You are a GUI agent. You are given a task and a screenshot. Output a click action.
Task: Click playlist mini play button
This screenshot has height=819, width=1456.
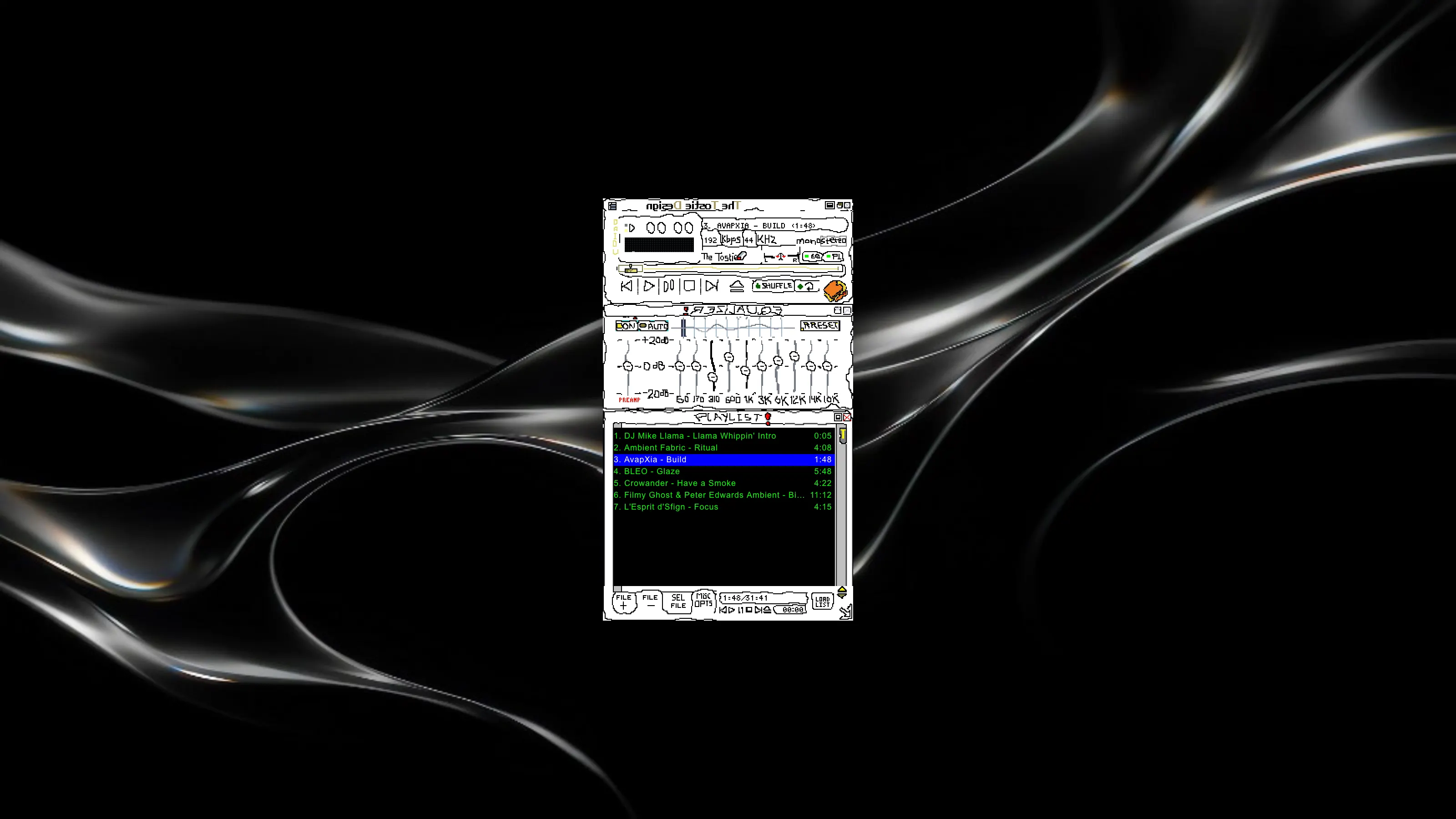pos(732,610)
